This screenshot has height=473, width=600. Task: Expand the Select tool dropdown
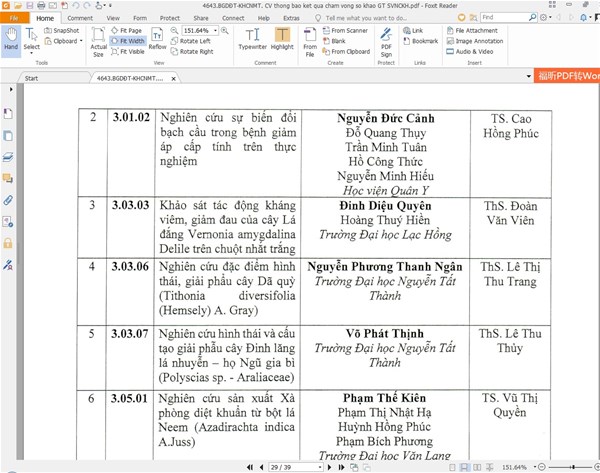(x=32, y=46)
